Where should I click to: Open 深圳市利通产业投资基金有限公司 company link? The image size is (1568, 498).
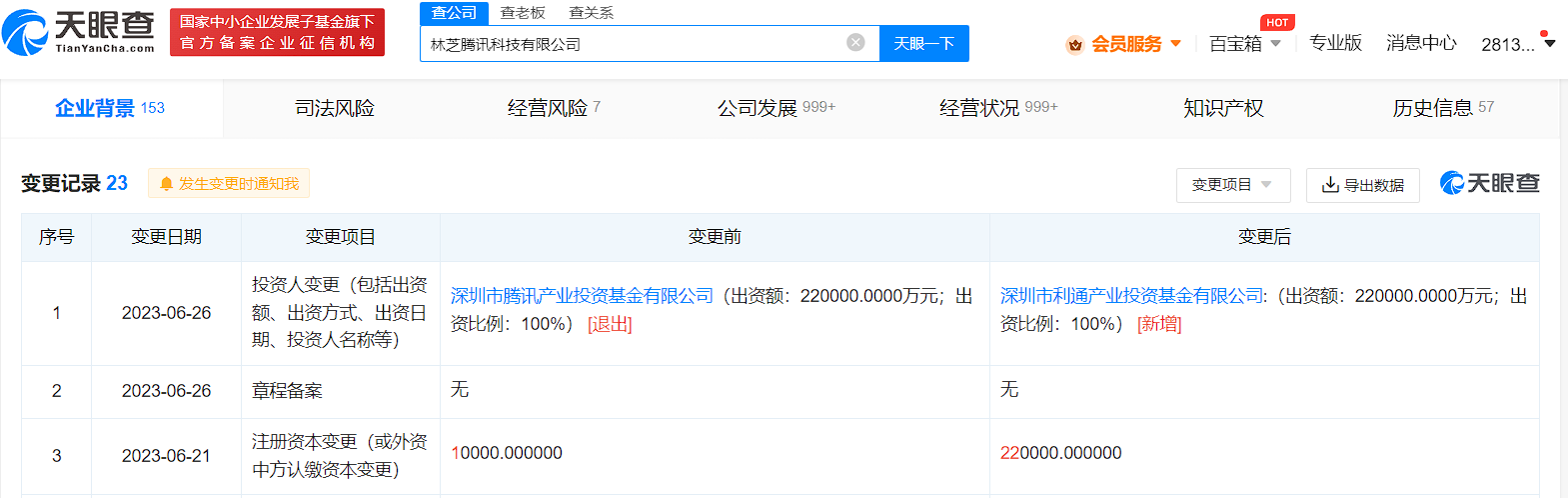coord(1131,296)
